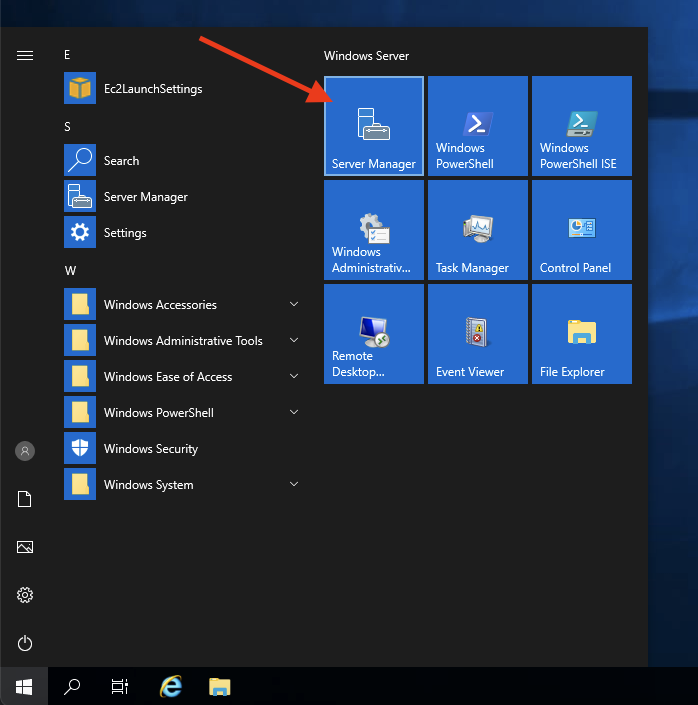
Task: Start the Remote Desktop Connection tile
Action: (x=374, y=334)
